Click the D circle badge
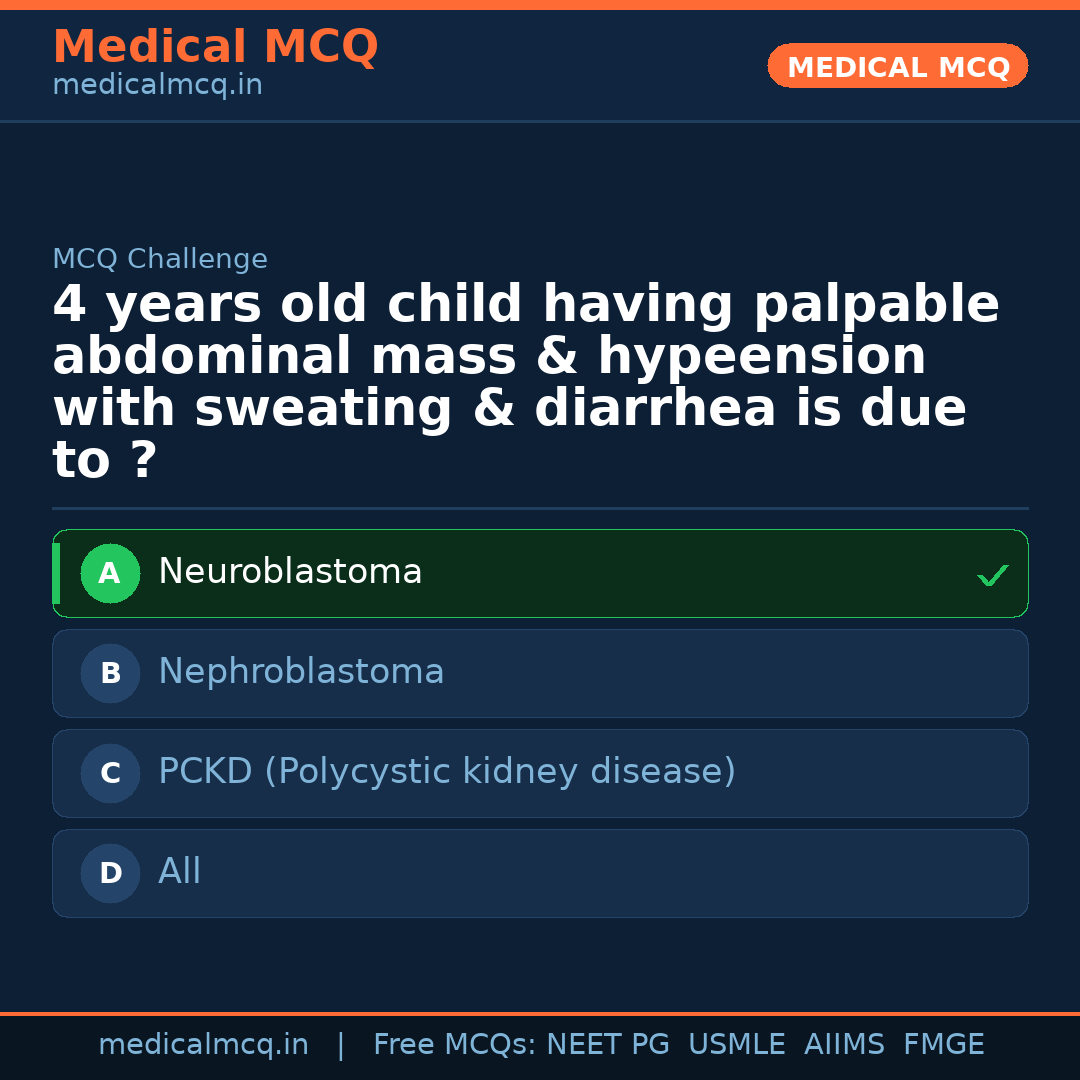Screen dimensions: 1080x1080 pos(110,874)
